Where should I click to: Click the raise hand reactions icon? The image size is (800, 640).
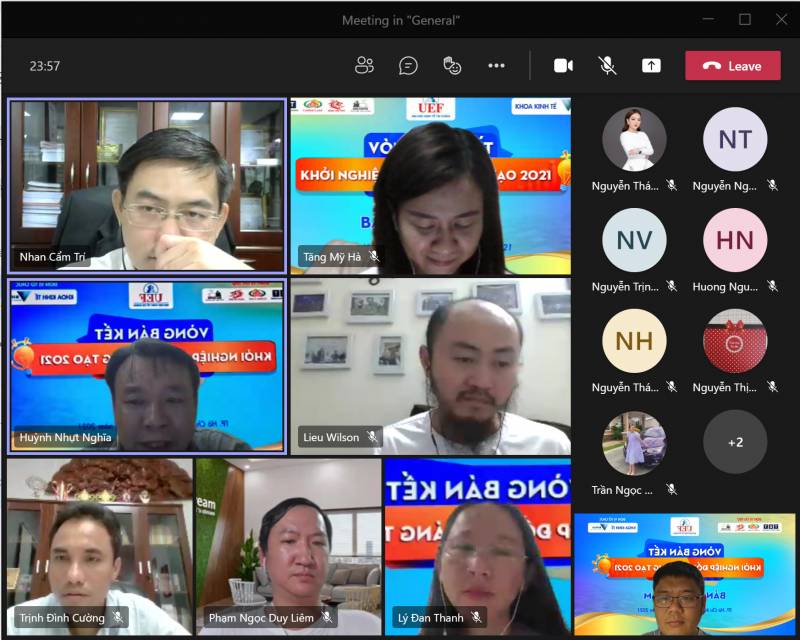(452, 66)
